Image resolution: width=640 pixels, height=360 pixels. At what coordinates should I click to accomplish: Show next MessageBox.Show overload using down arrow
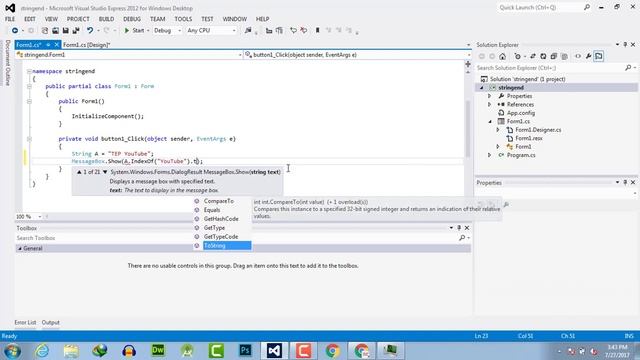pyautogui.click(x=105, y=172)
